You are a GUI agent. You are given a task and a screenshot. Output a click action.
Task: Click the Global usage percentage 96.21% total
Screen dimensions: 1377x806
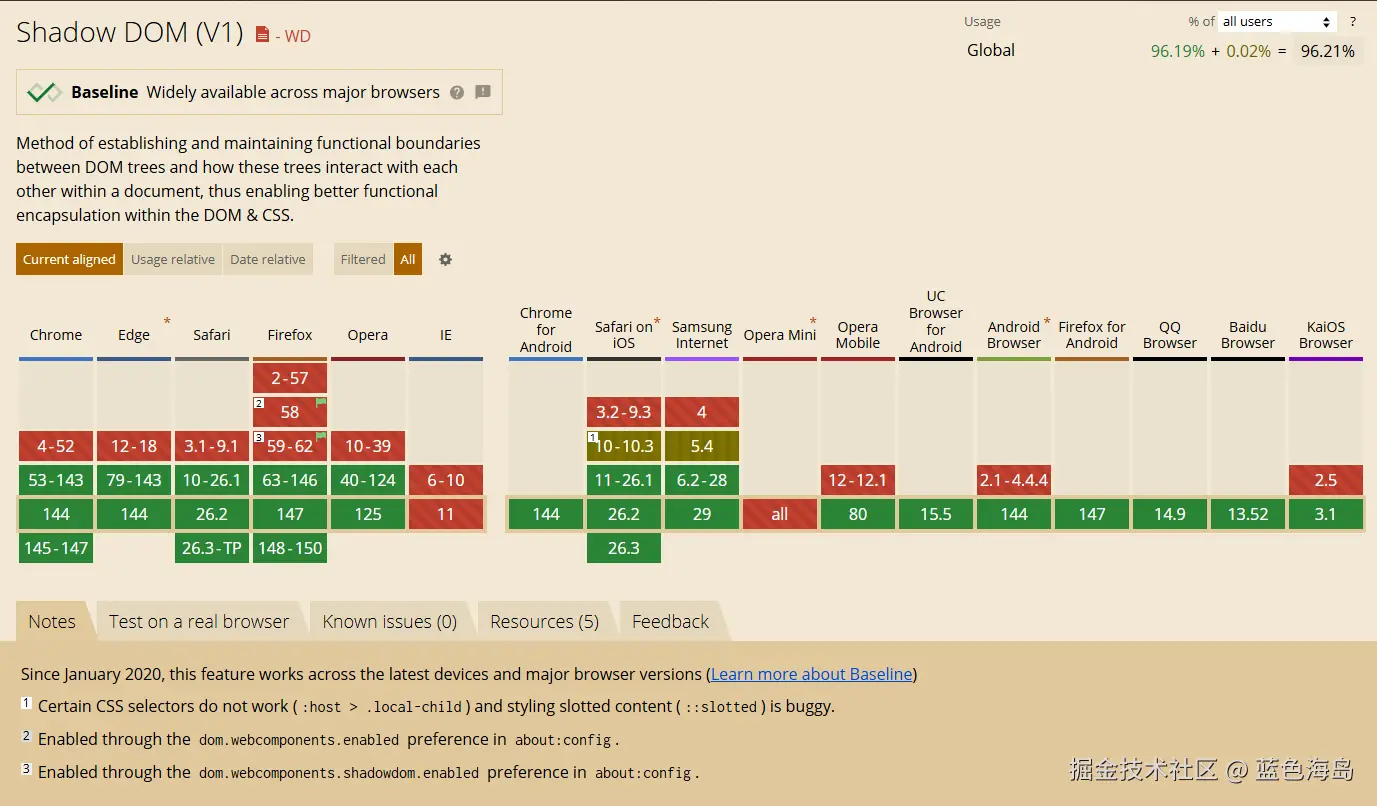(x=1328, y=51)
